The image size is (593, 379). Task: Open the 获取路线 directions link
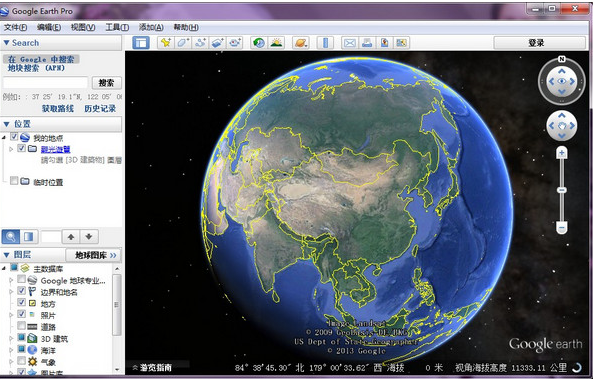(57, 109)
